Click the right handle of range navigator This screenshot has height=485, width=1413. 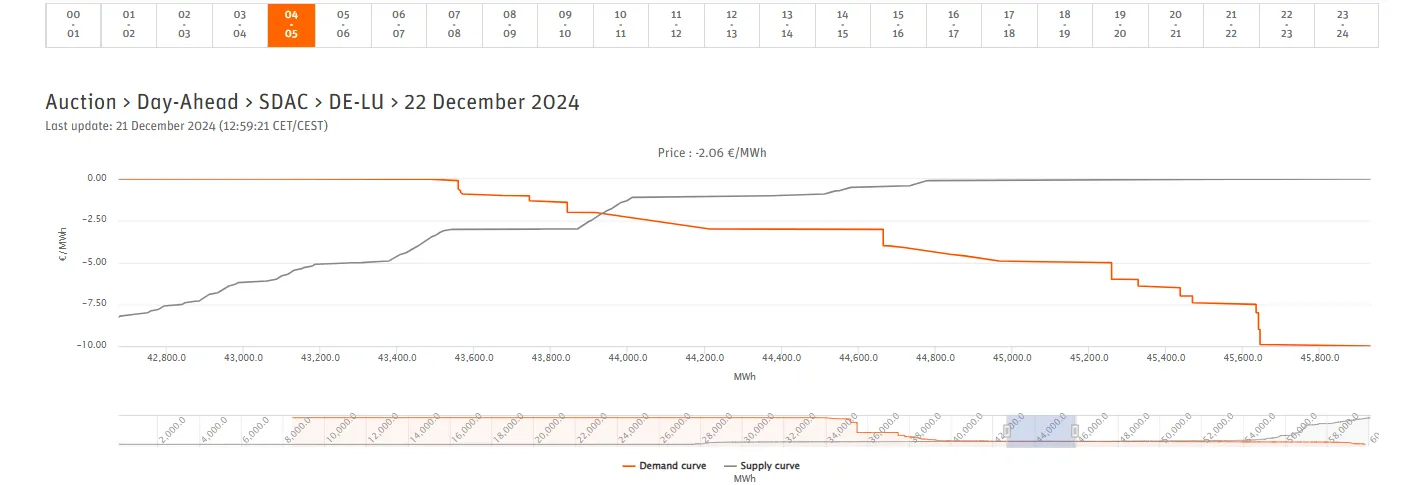point(1075,431)
